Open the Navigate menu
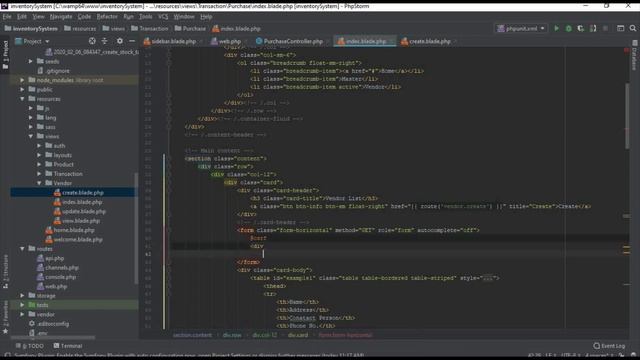The image size is (640, 360). [61, 17]
